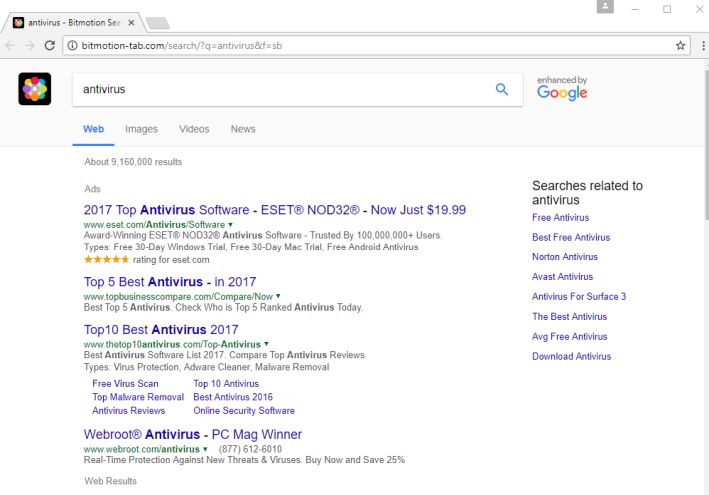Click the address bar URL text
Image resolution: width=709 pixels, height=495 pixels.
(x=182, y=46)
